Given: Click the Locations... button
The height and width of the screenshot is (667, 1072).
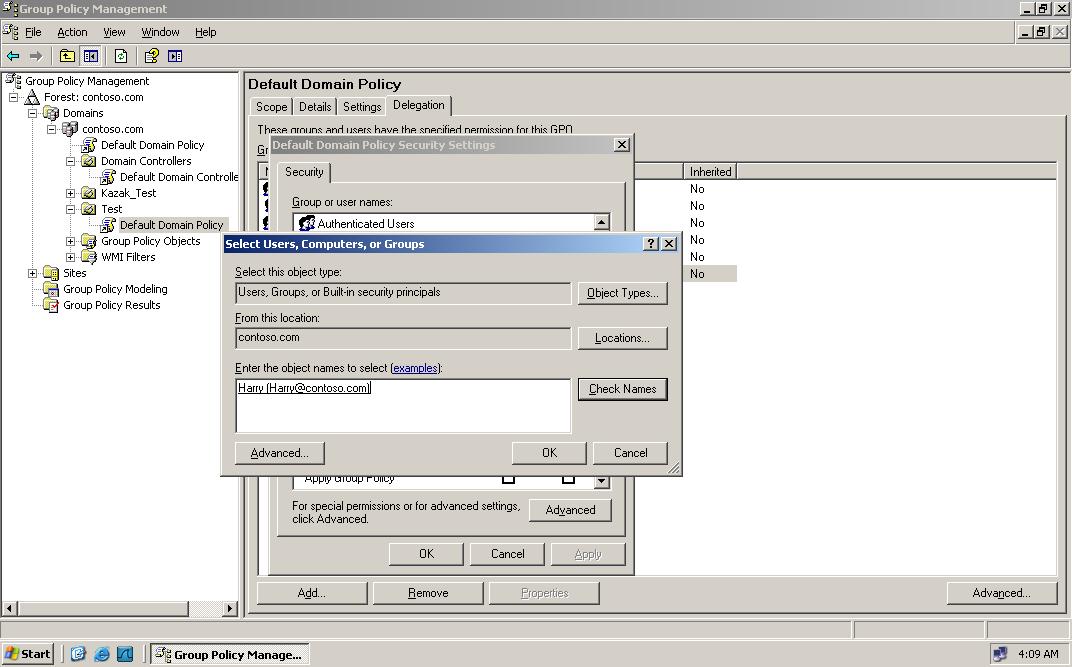Looking at the screenshot, I should [x=622, y=338].
